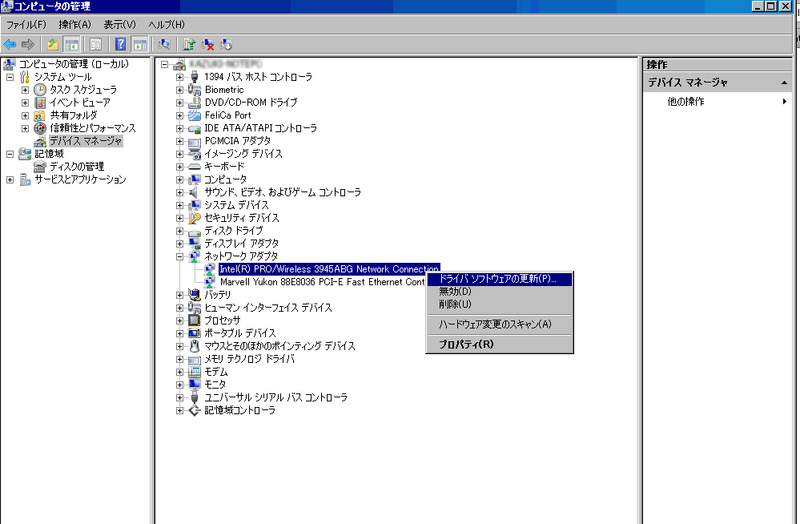Expand the 1394 バス ホスト コントローラ node
Screen dimensions: 800x524
click(x=180, y=77)
